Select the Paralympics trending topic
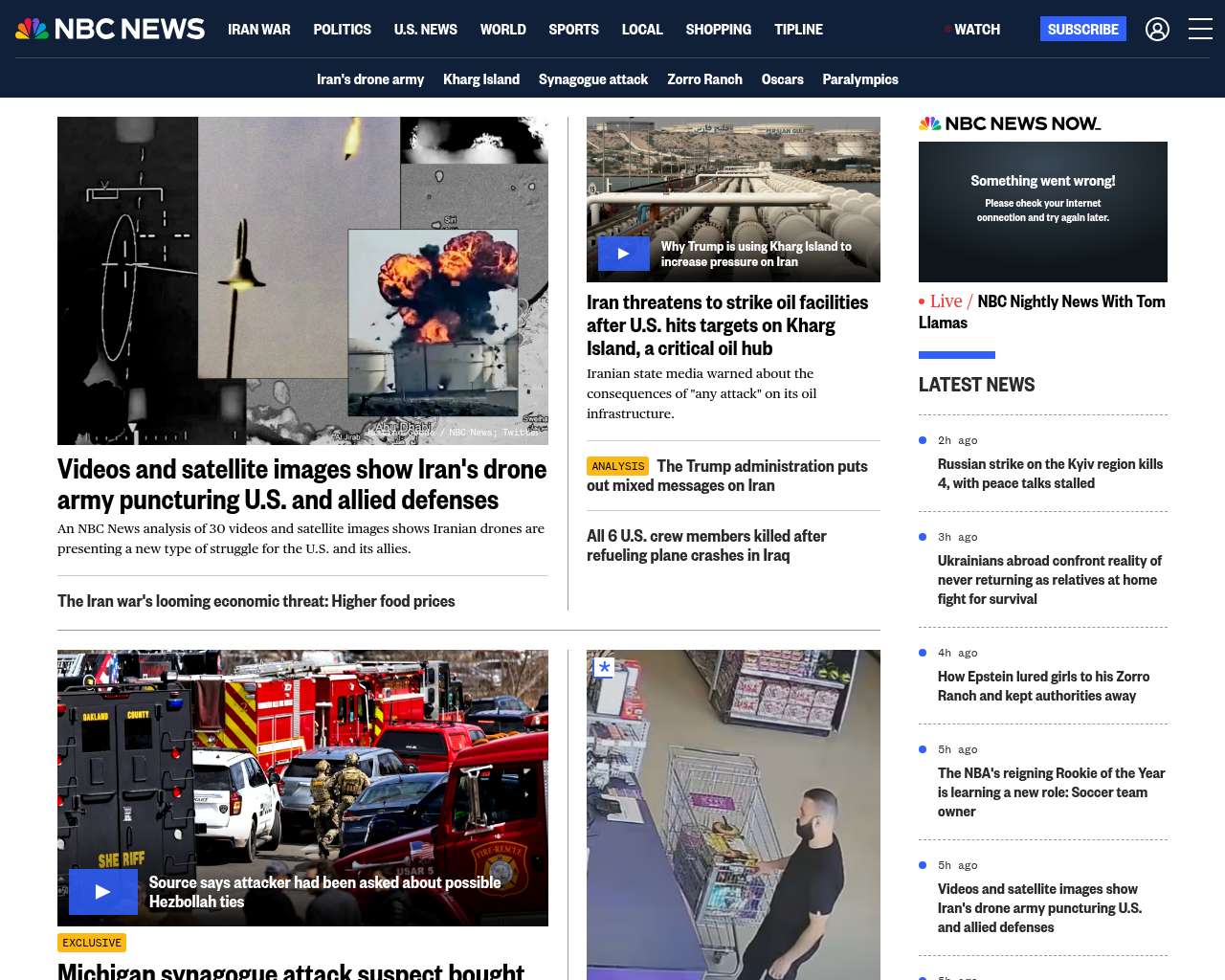Screen dimensions: 1225x980 tap(859, 79)
